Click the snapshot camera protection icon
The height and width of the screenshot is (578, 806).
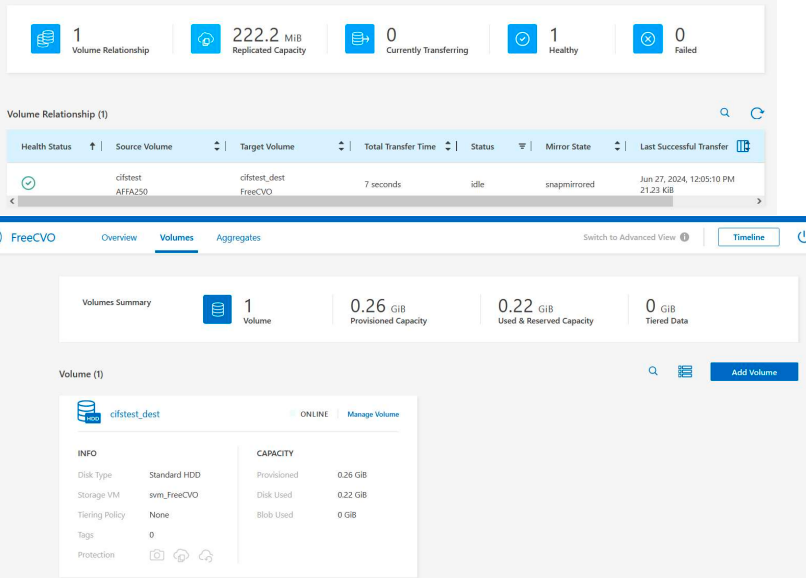[157, 555]
